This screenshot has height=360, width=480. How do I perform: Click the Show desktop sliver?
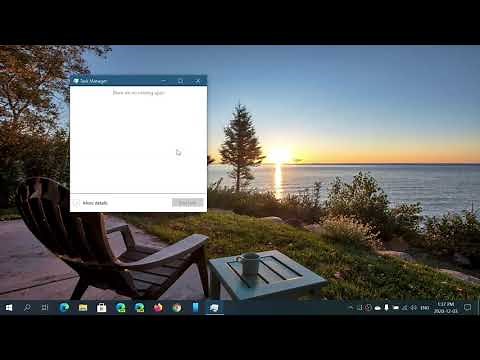point(478,308)
